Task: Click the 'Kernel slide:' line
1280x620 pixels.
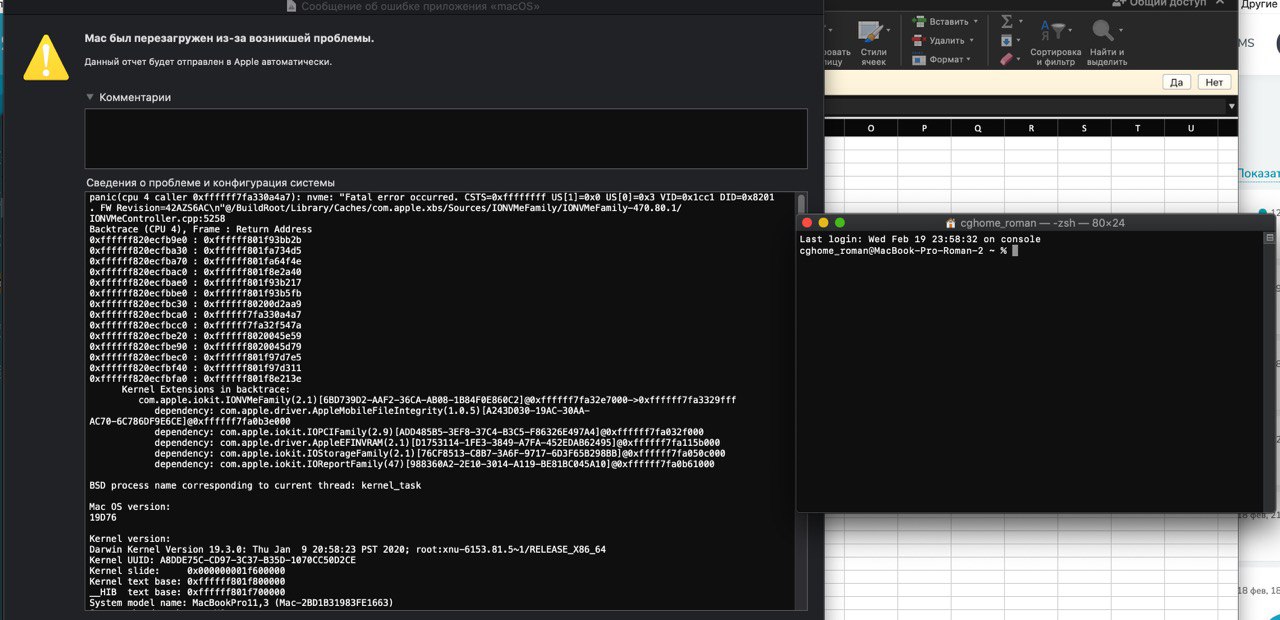Action: tap(189, 572)
